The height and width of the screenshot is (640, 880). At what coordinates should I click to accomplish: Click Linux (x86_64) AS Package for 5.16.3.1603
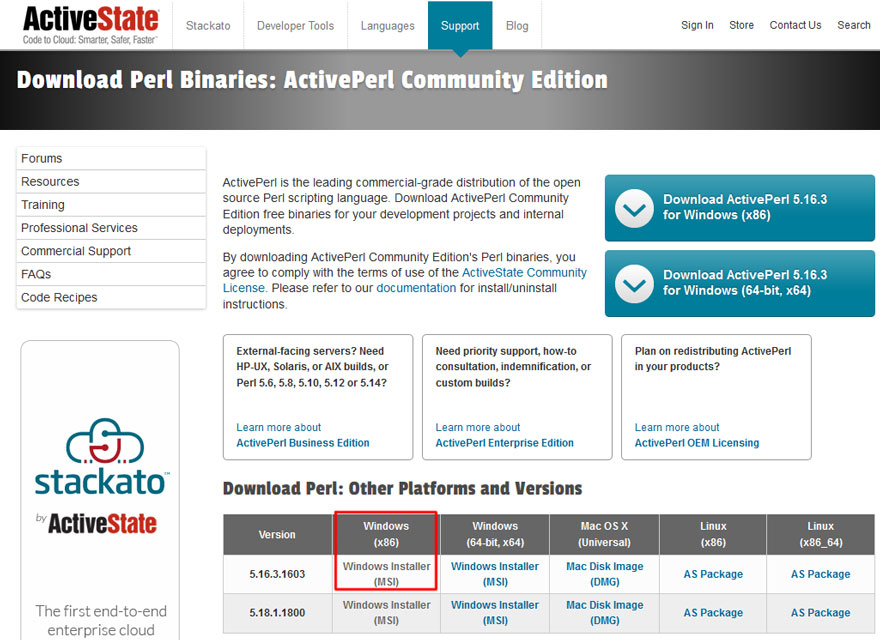pos(820,574)
